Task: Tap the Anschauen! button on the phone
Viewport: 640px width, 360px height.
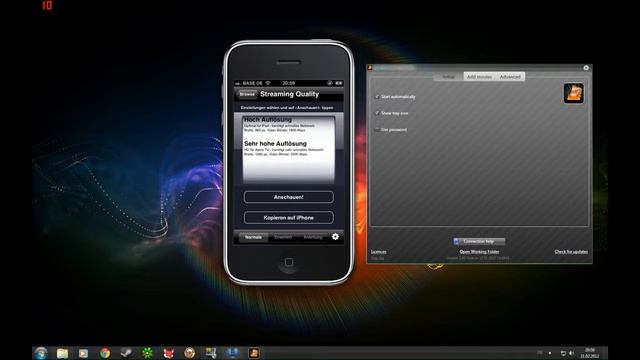Action: click(x=289, y=197)
